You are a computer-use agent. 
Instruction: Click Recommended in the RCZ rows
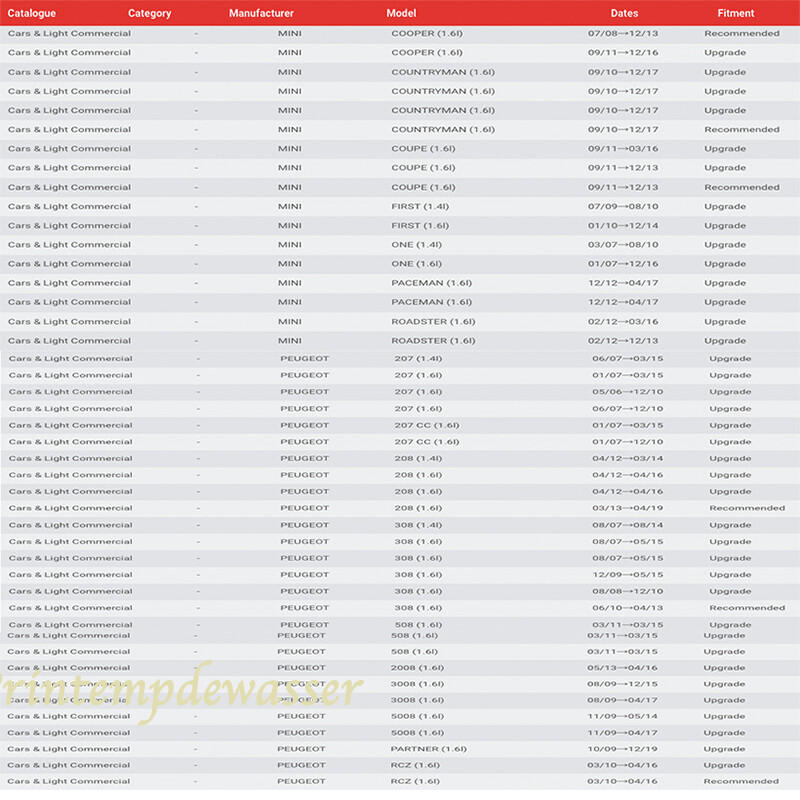pyautogui.click(x=741, y=781)
